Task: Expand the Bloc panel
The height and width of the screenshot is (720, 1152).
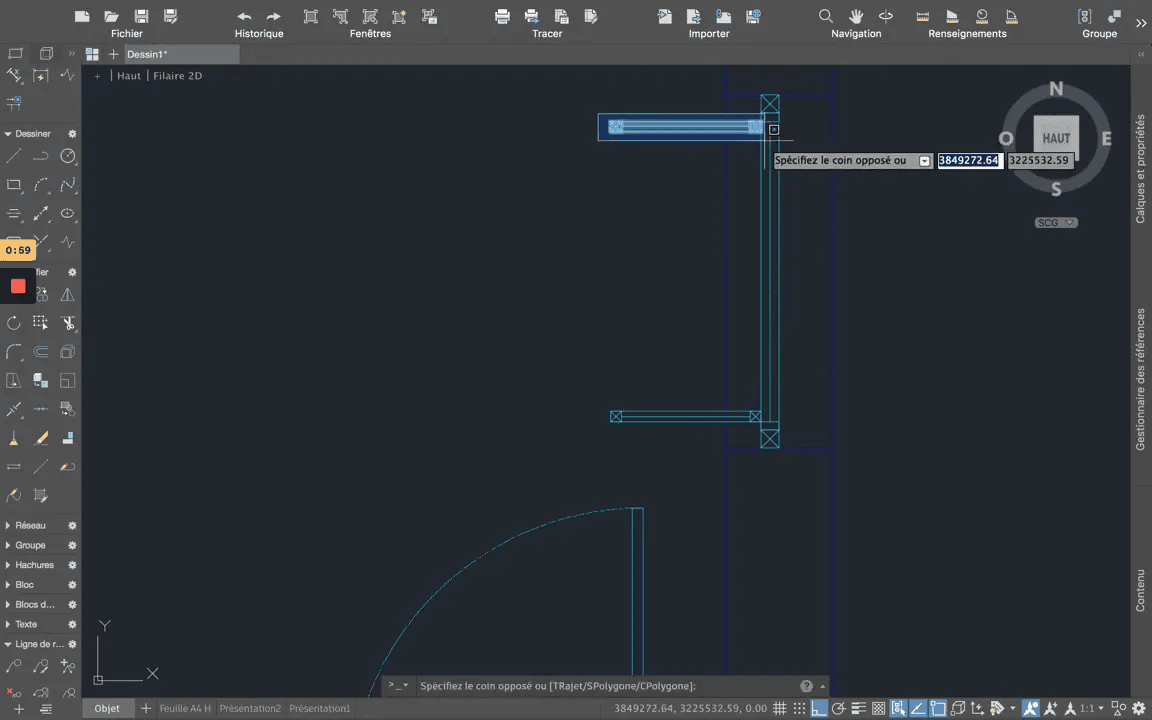Action: click(8, 585)
